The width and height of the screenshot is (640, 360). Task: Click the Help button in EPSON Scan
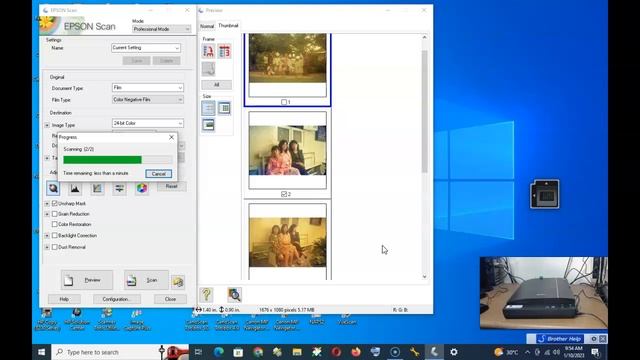(64, 299)
